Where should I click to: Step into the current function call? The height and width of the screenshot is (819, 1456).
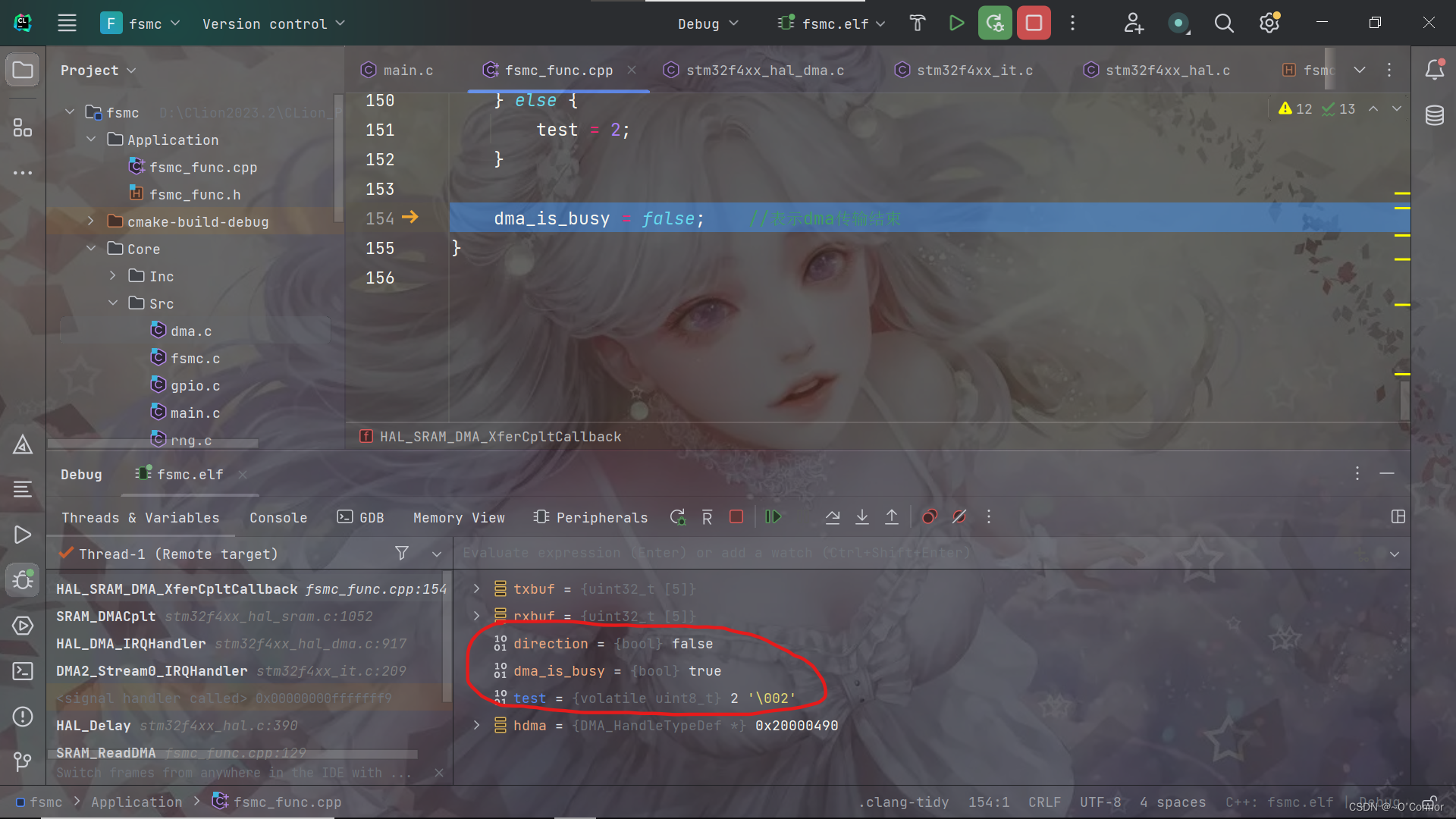click(861, 516)
